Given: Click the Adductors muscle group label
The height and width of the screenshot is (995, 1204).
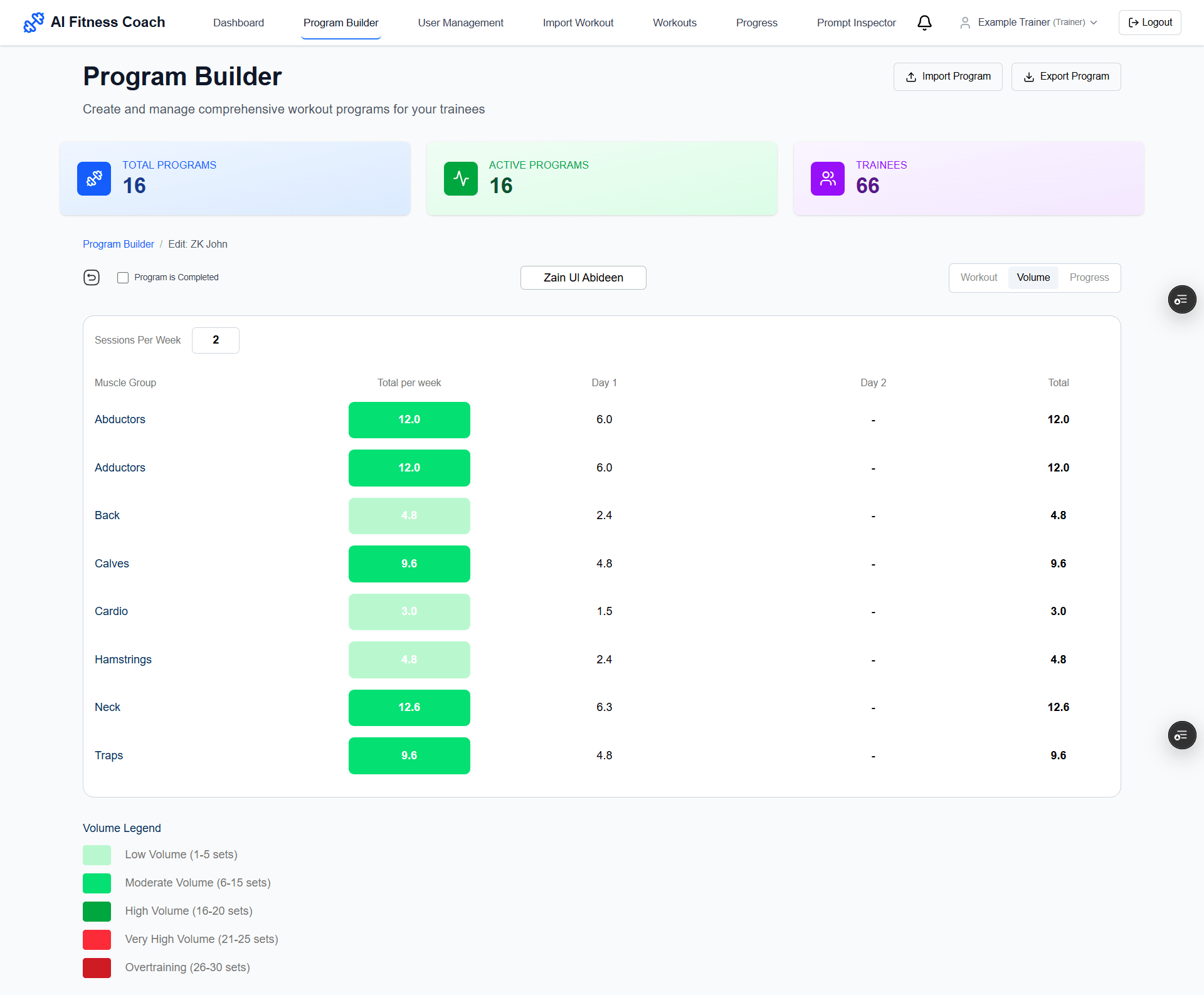Looking at the screenshot, I should click(x=120, y=468).
